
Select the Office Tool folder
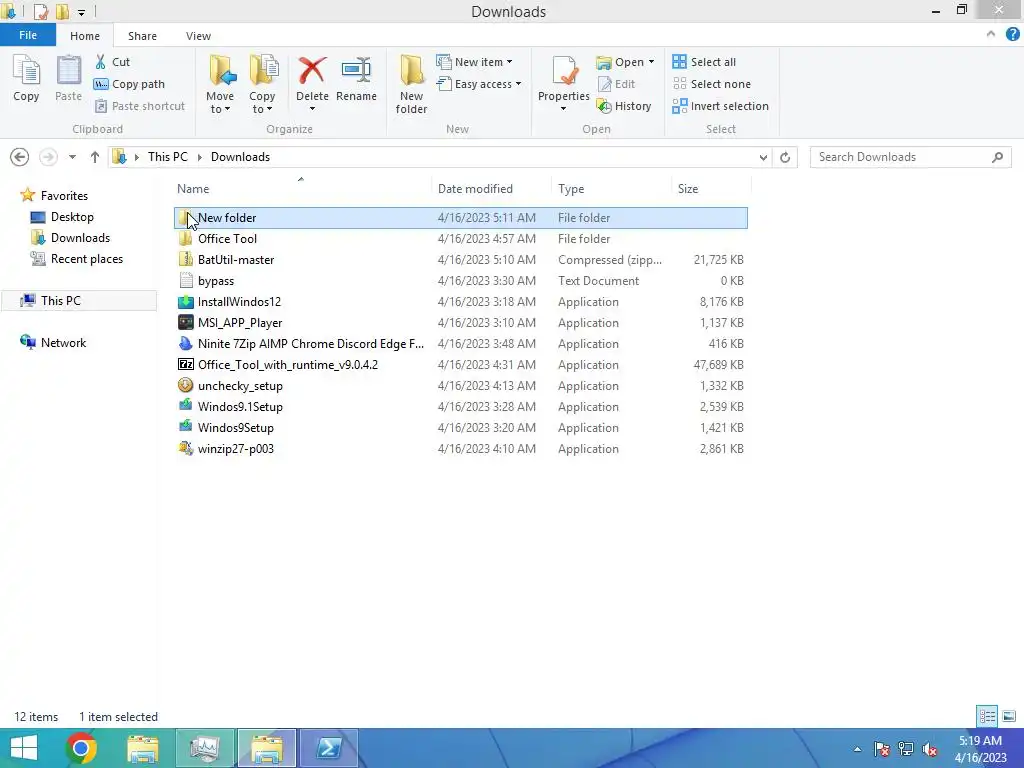pos(460,238)
